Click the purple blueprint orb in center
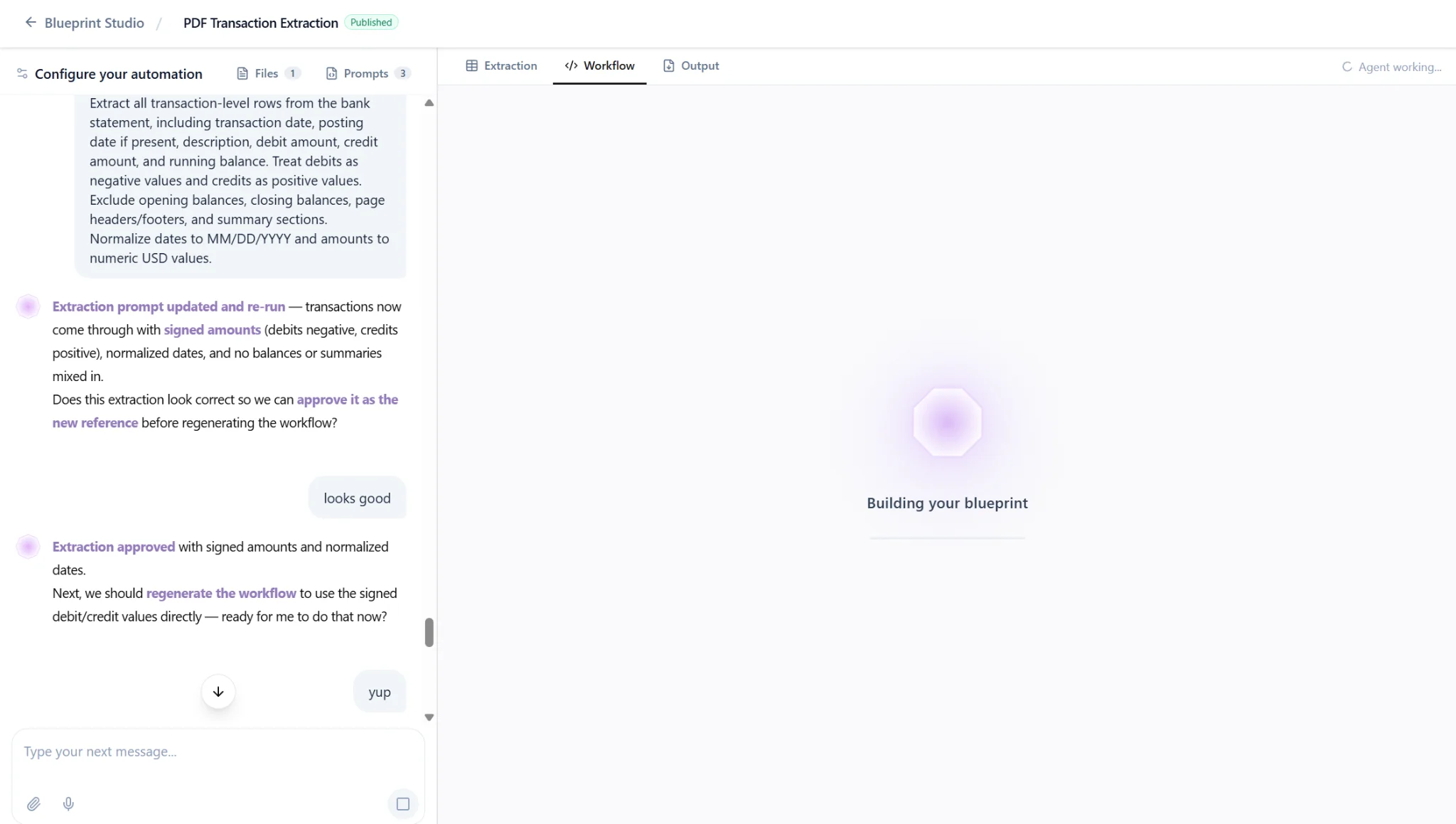Image resolution: width=1456 pixels, height=824 pixels. [947, 422]
